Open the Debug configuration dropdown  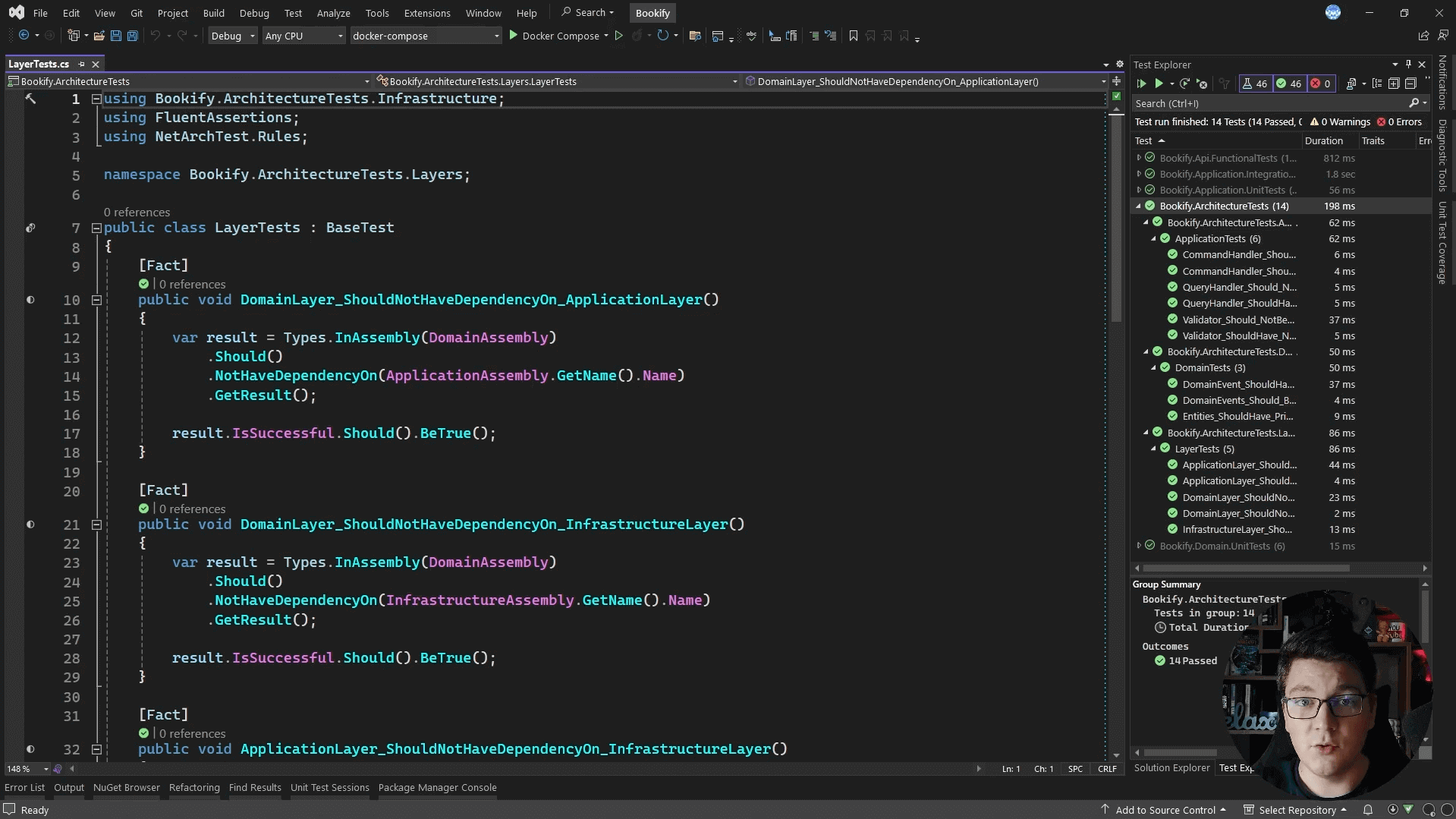233,36
